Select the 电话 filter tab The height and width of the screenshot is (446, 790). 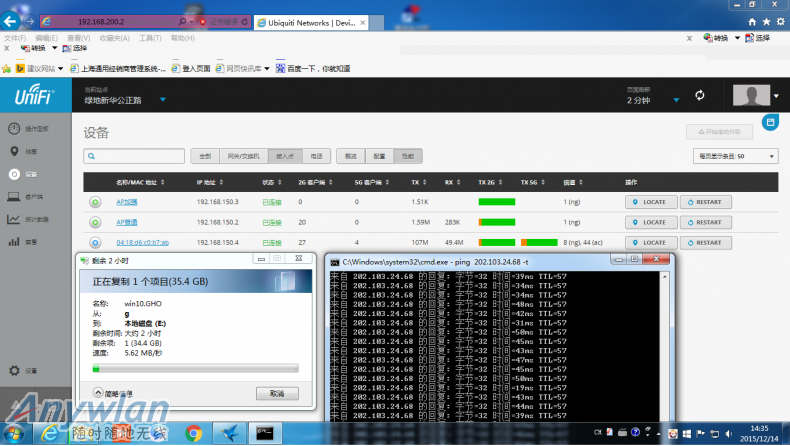tap(316, 156)
